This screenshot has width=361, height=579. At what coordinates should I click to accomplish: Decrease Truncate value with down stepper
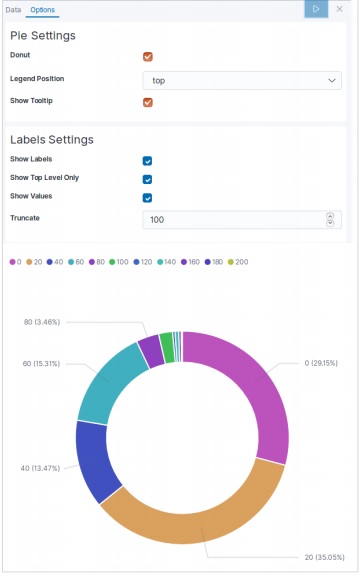pyautogui.click(x=330, y=223)
